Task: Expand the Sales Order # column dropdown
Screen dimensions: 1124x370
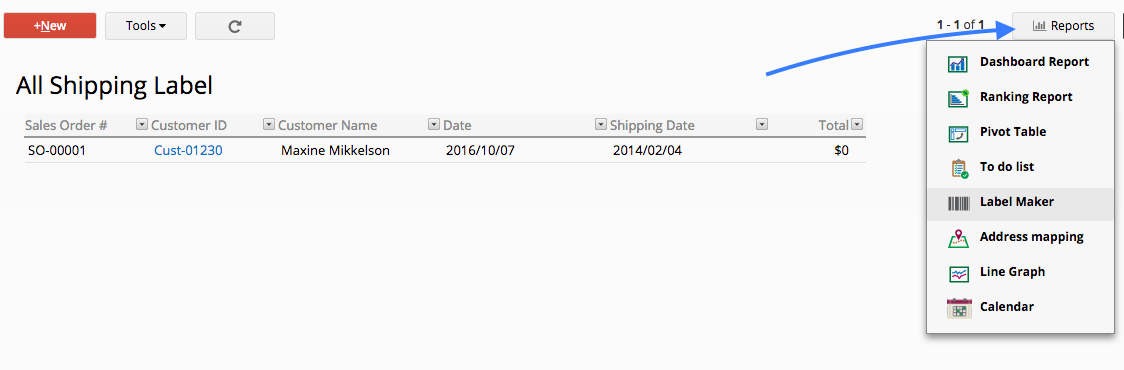Action: point(141,125)
